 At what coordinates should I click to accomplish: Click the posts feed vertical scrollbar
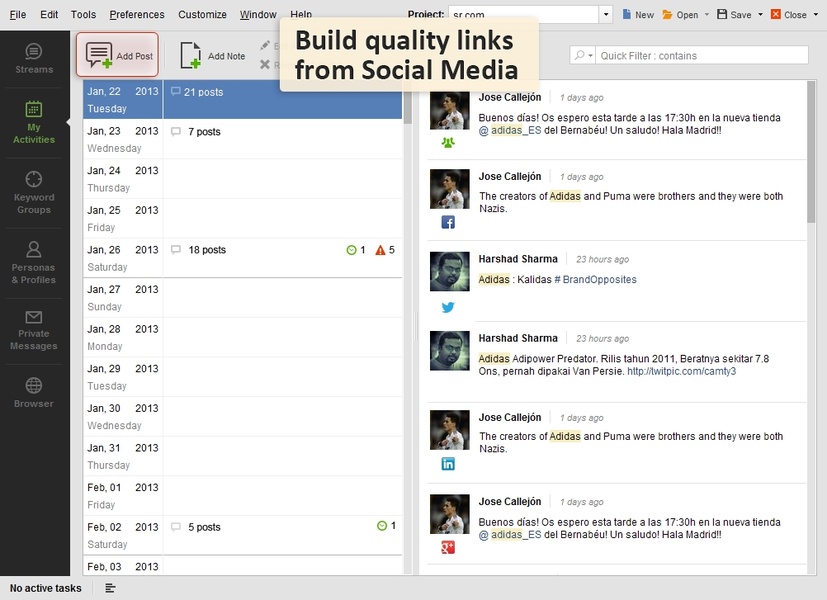[x=811, y=152]
